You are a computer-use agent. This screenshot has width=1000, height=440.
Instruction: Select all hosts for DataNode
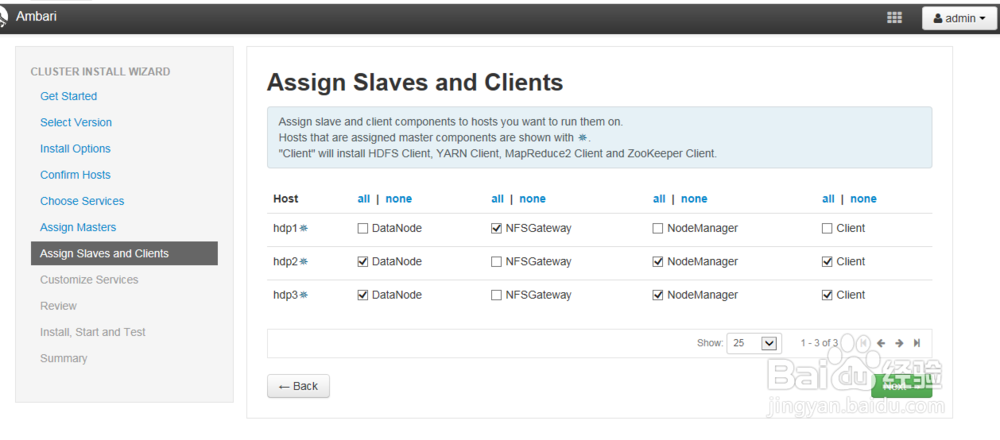(363, 199)
